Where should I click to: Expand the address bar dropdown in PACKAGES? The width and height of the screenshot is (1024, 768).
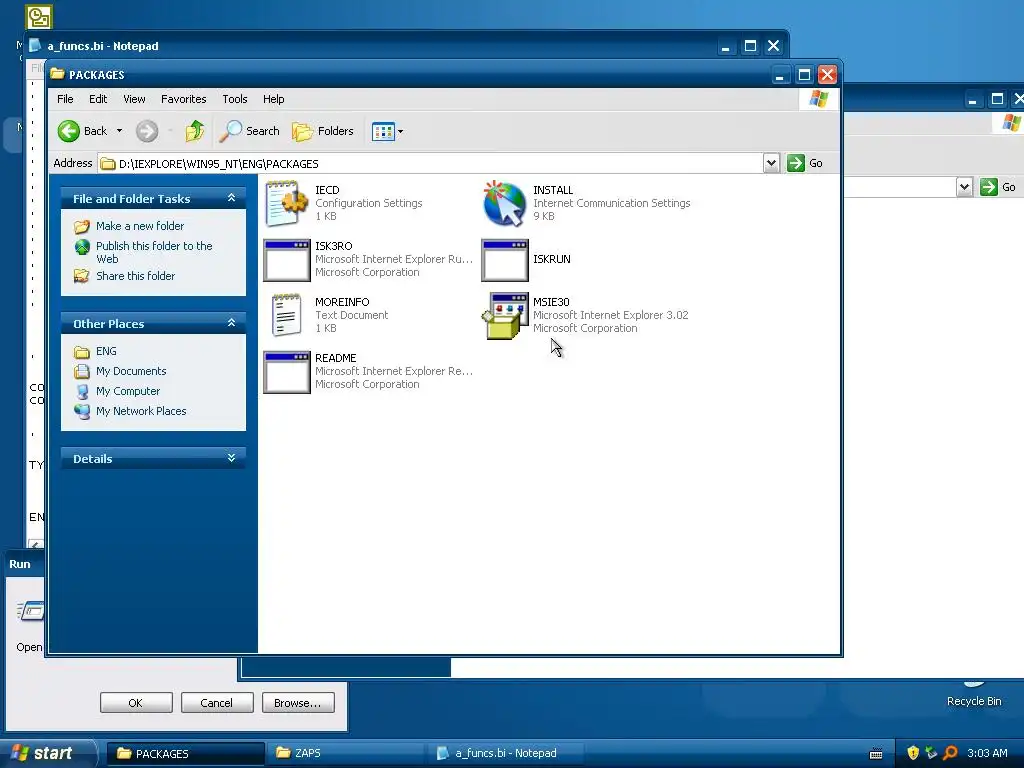coord(771,163)
